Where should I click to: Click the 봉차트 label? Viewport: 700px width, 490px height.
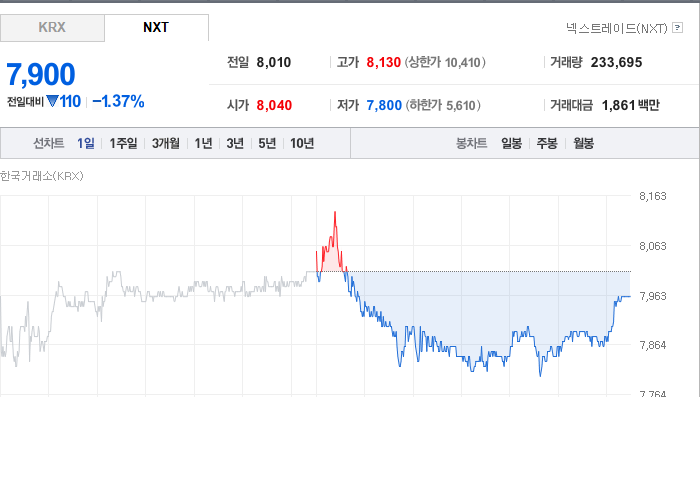471,143
